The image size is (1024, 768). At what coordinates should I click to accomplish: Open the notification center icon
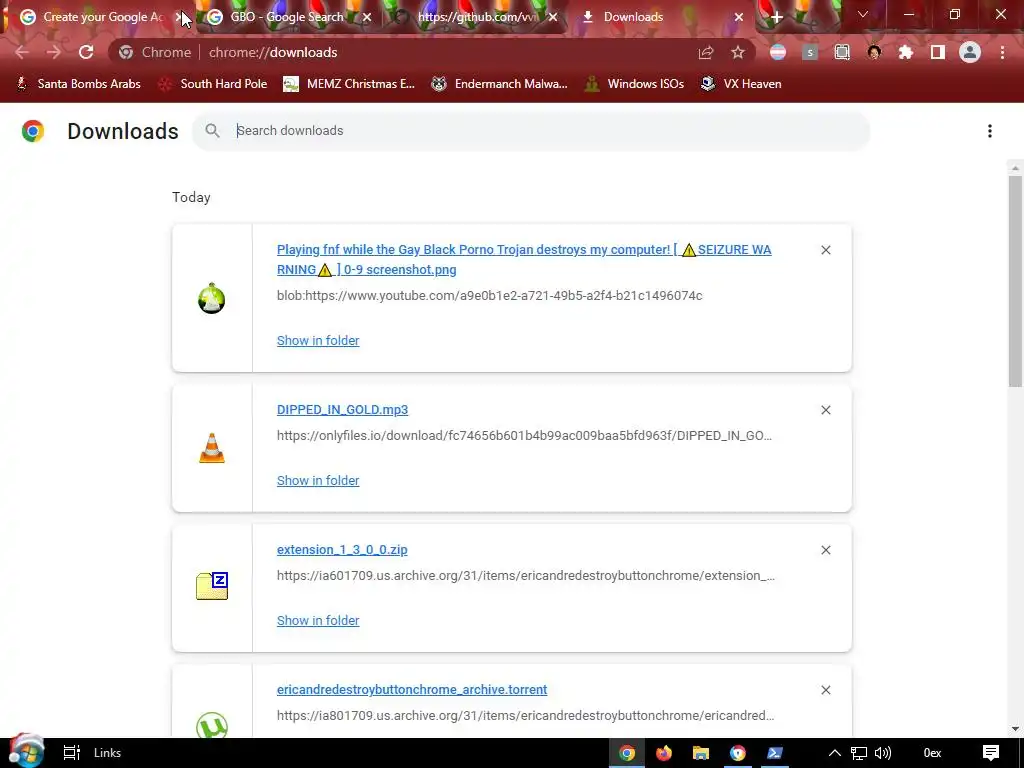[x=991, y=753]
